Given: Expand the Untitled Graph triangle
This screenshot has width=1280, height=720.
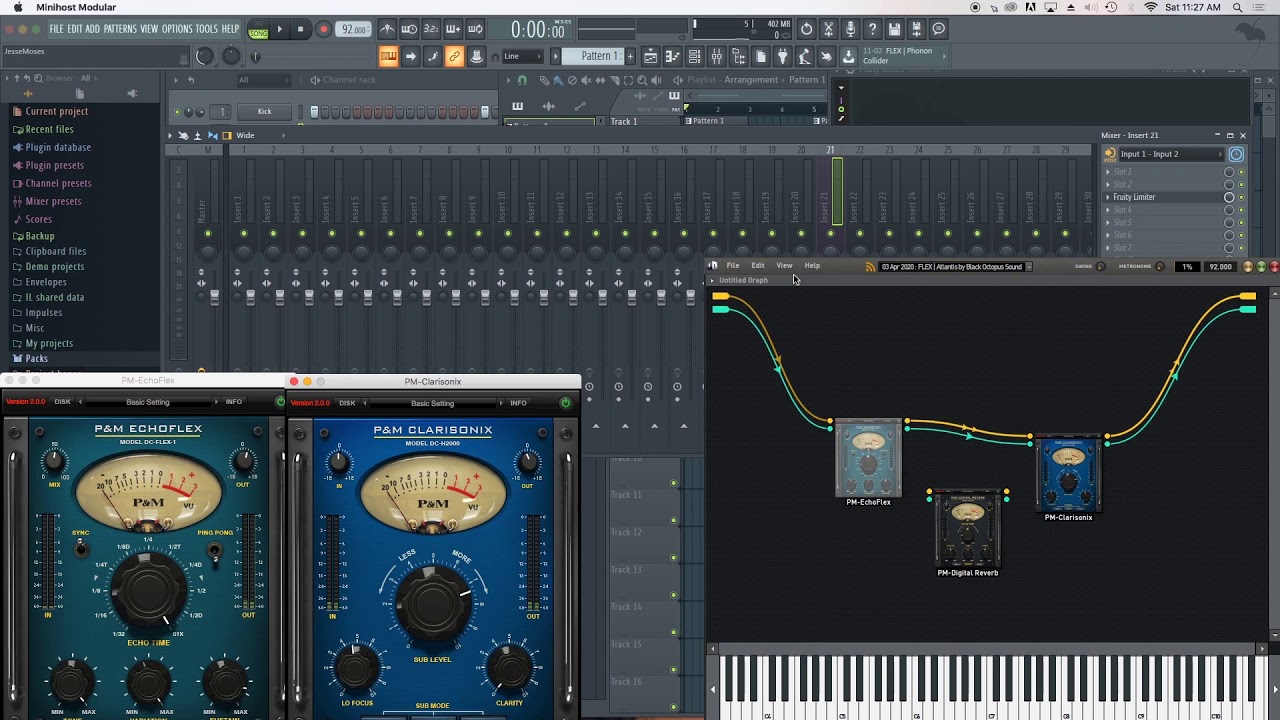Looking at the screenshot, I should [x=712, y=280].
